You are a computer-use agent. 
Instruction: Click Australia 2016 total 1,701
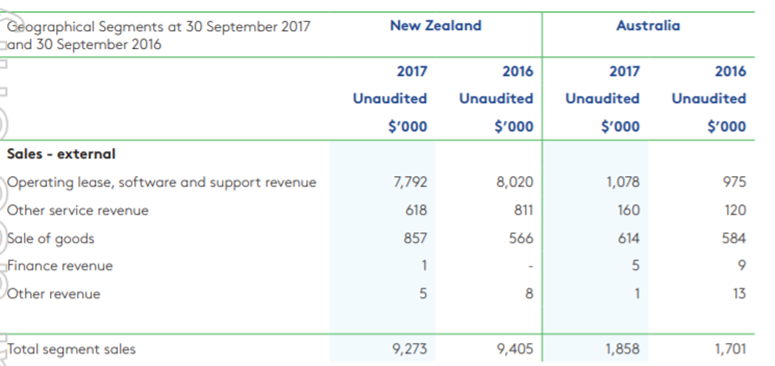(730, 350)
